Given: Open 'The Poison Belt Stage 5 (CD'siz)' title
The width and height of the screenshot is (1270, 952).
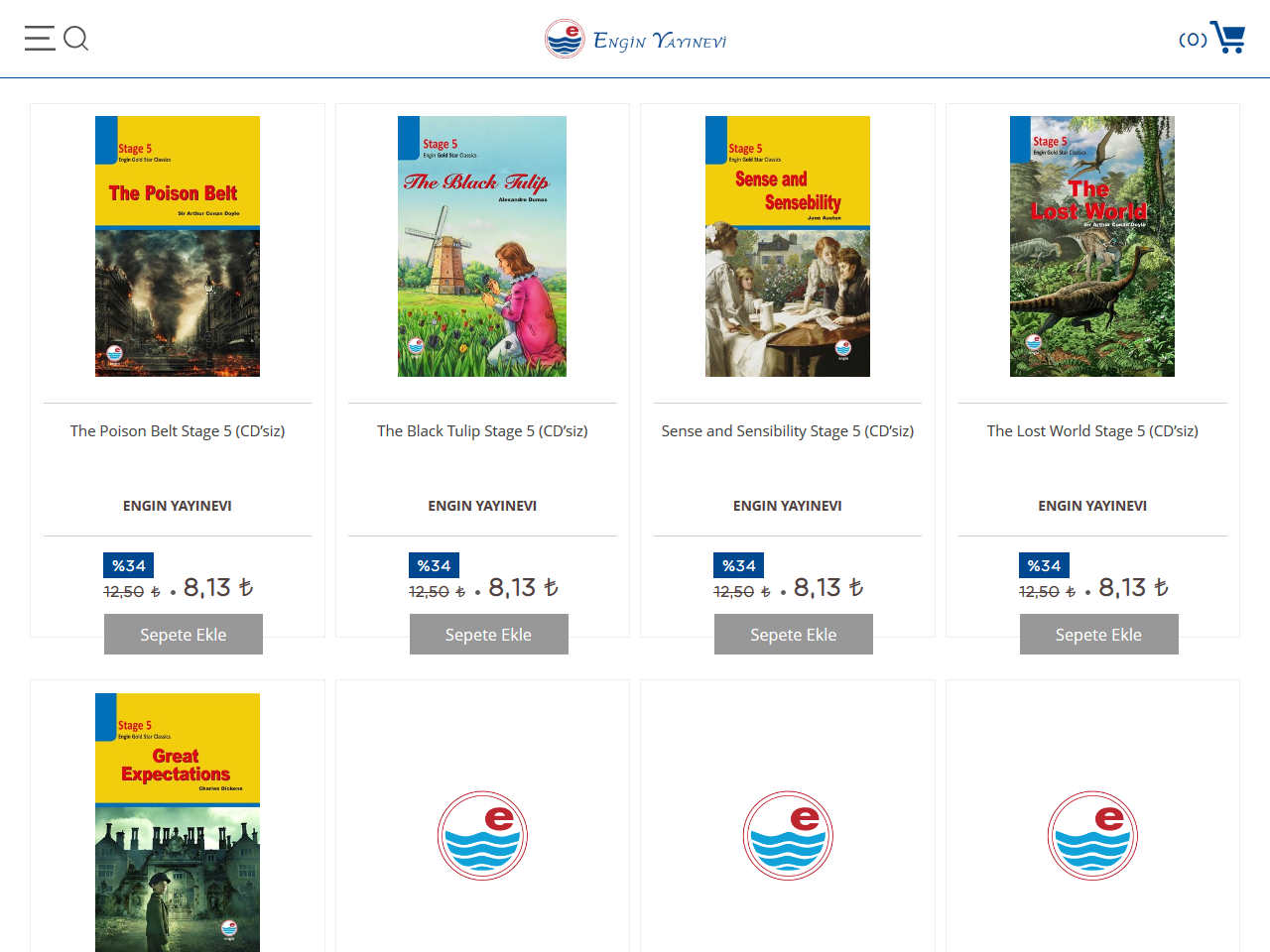Looking at the screenshot, I should click(x=178, y=431).
